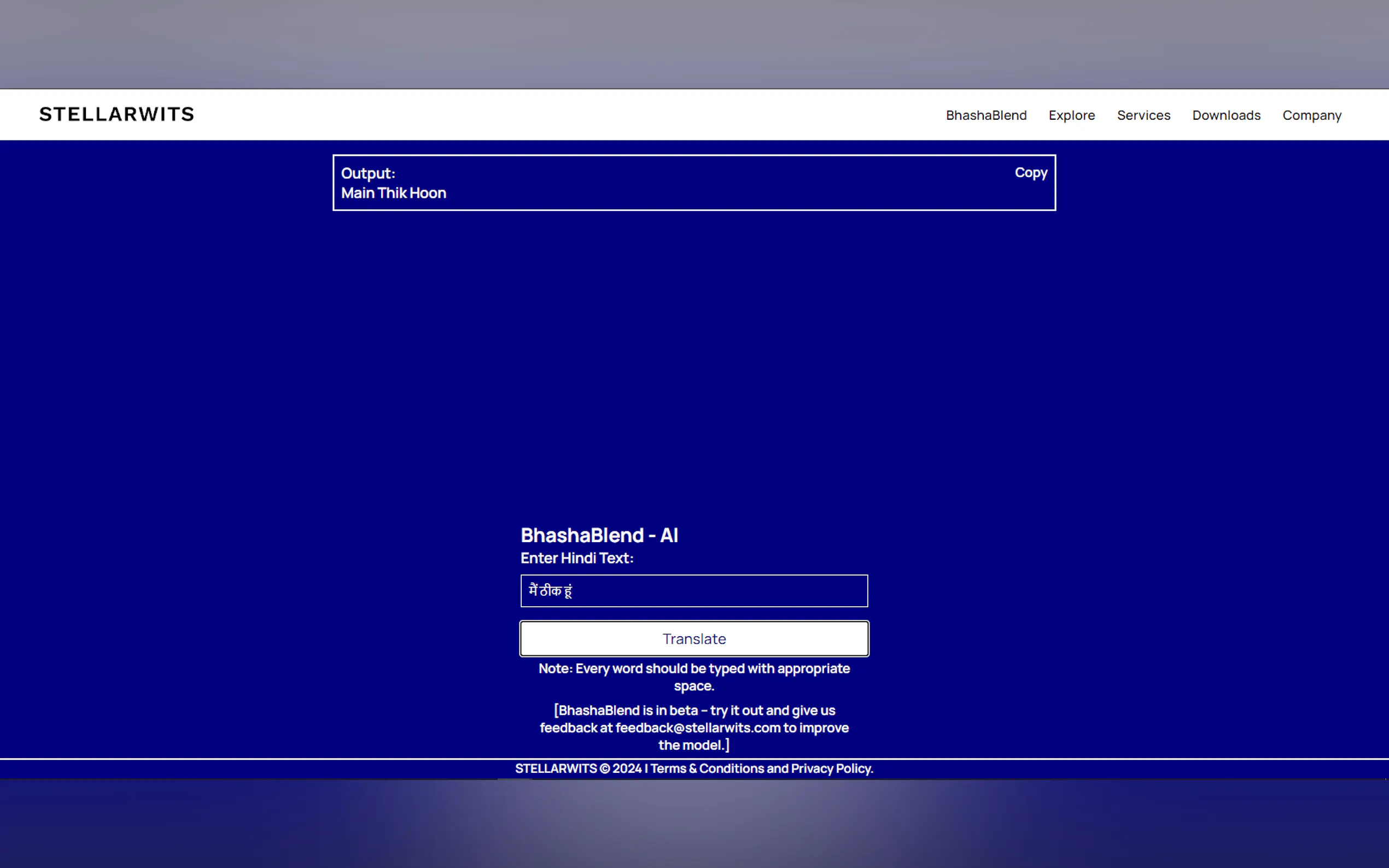Image resolution: width=1389 pixels, height=868 pixels.
Task: Open the Privacy Policy link in the footer
Action: point(831,769)
